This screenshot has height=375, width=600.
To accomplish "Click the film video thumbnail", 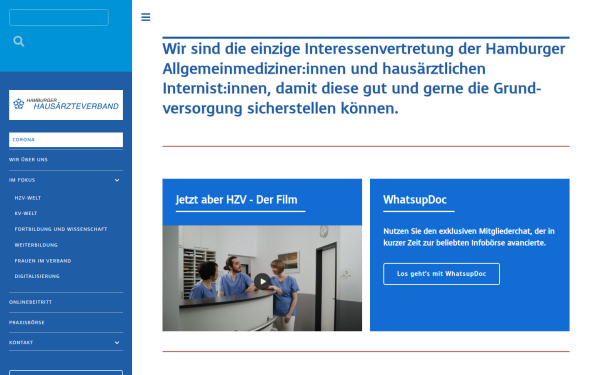I will [x=262, y=278].
